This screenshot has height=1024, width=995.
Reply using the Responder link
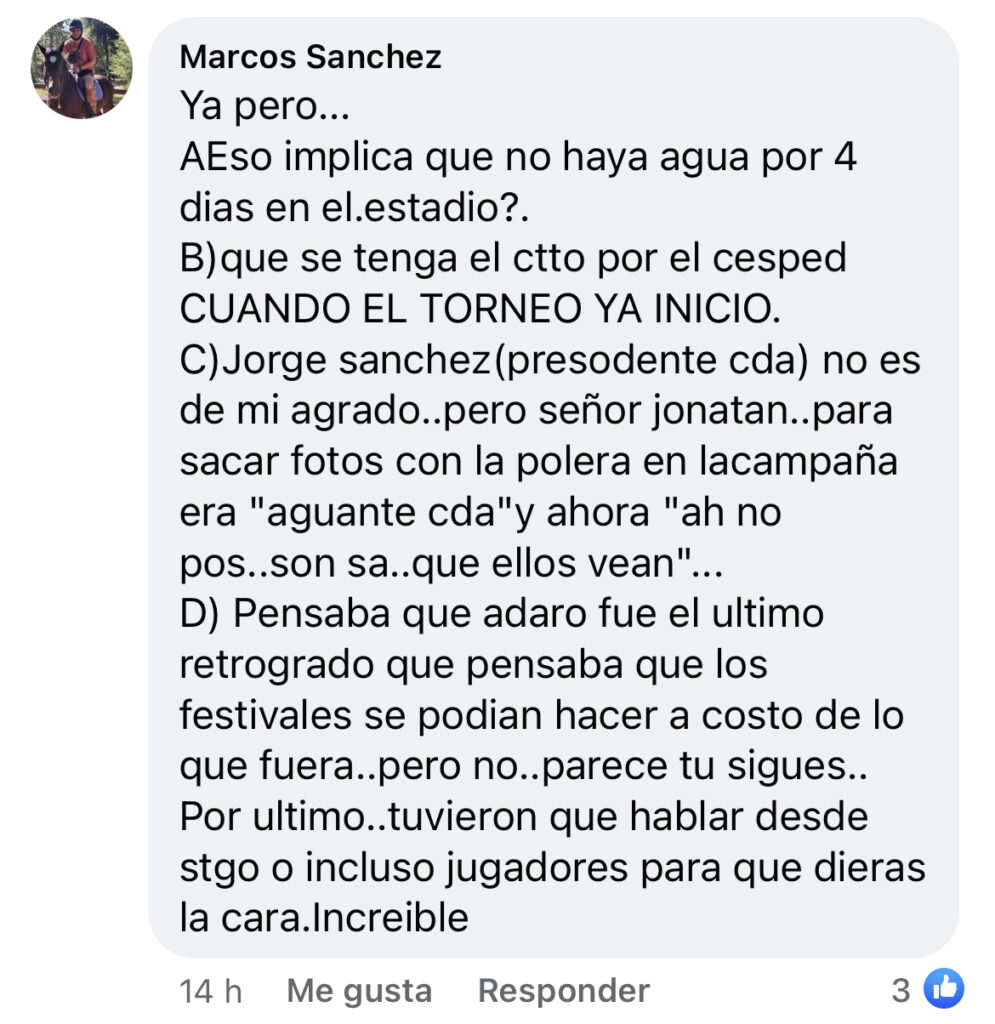[x=563, y=991]
